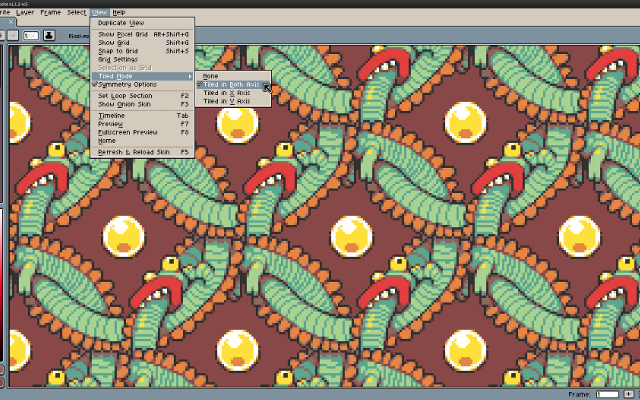Select Tiled in Both Axis
Viewport: 640px width, 400px height.
233,84
